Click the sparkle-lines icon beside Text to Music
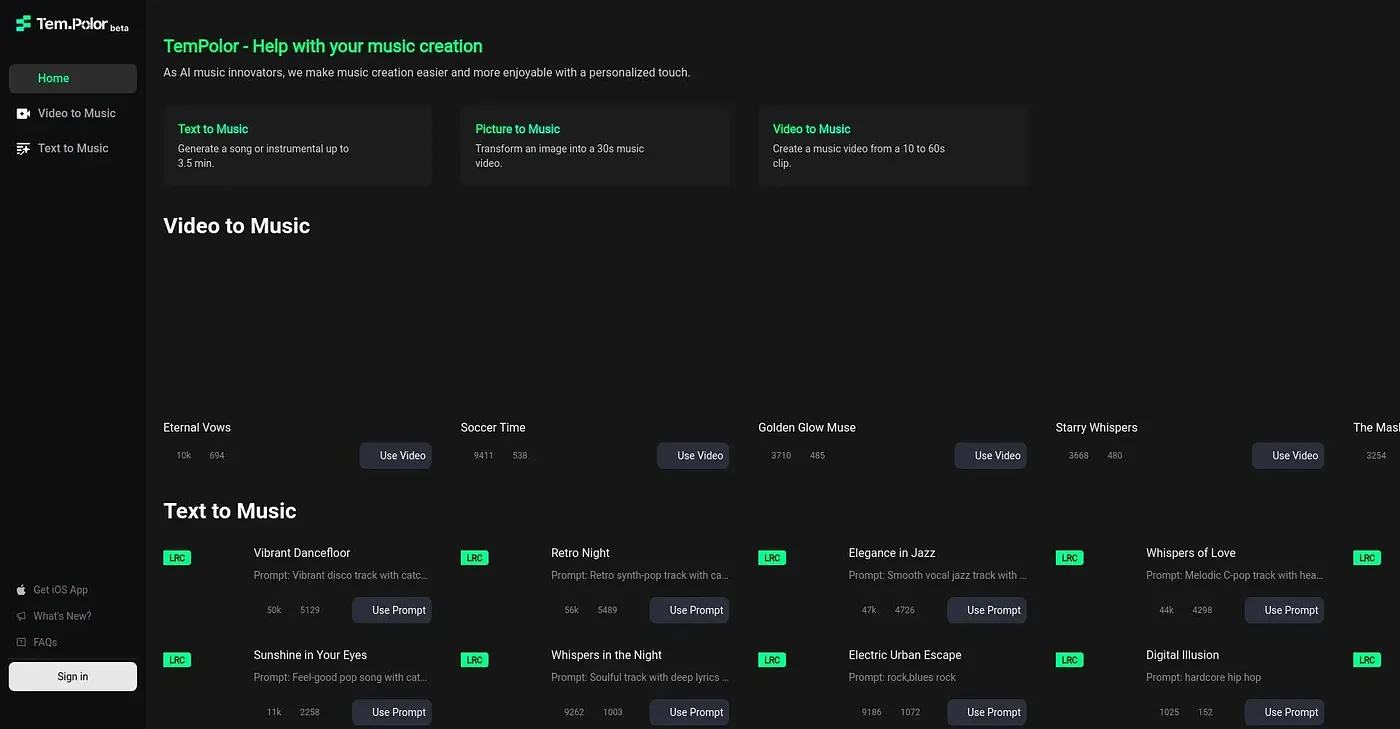1400x729 pixels. pyautogui.click(x=23, y=149)
